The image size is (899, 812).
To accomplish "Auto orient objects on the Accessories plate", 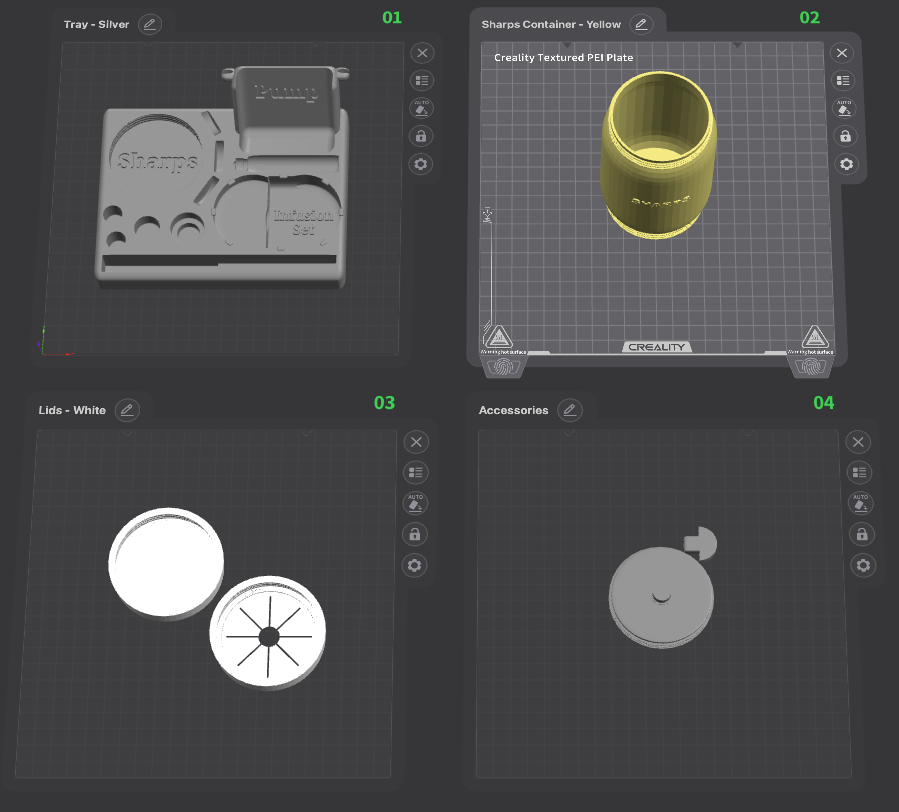I will pos(859,502).
